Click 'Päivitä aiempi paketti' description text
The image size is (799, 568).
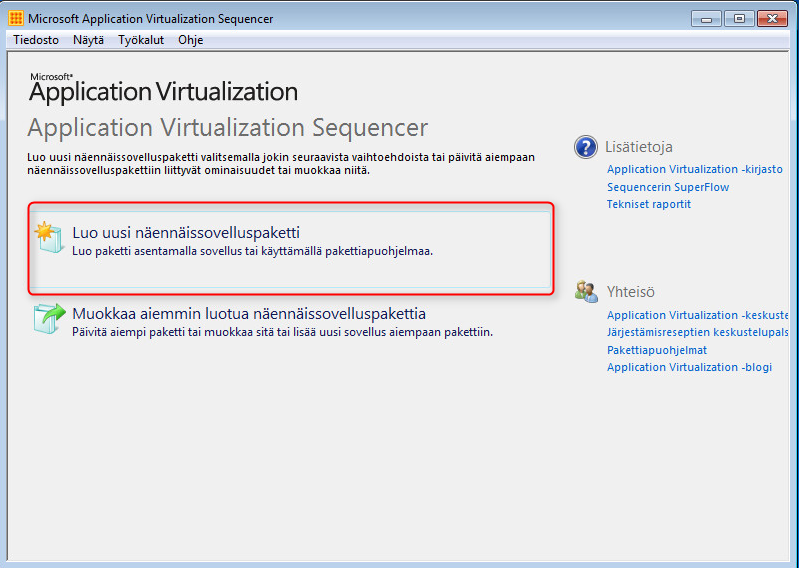click(x=282, y=333)
